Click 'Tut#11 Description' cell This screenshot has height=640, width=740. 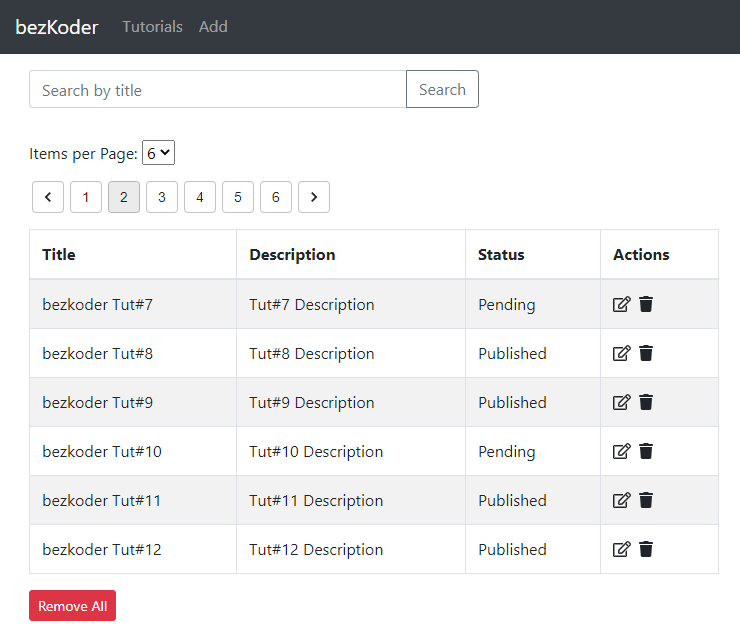pos(351,500)
